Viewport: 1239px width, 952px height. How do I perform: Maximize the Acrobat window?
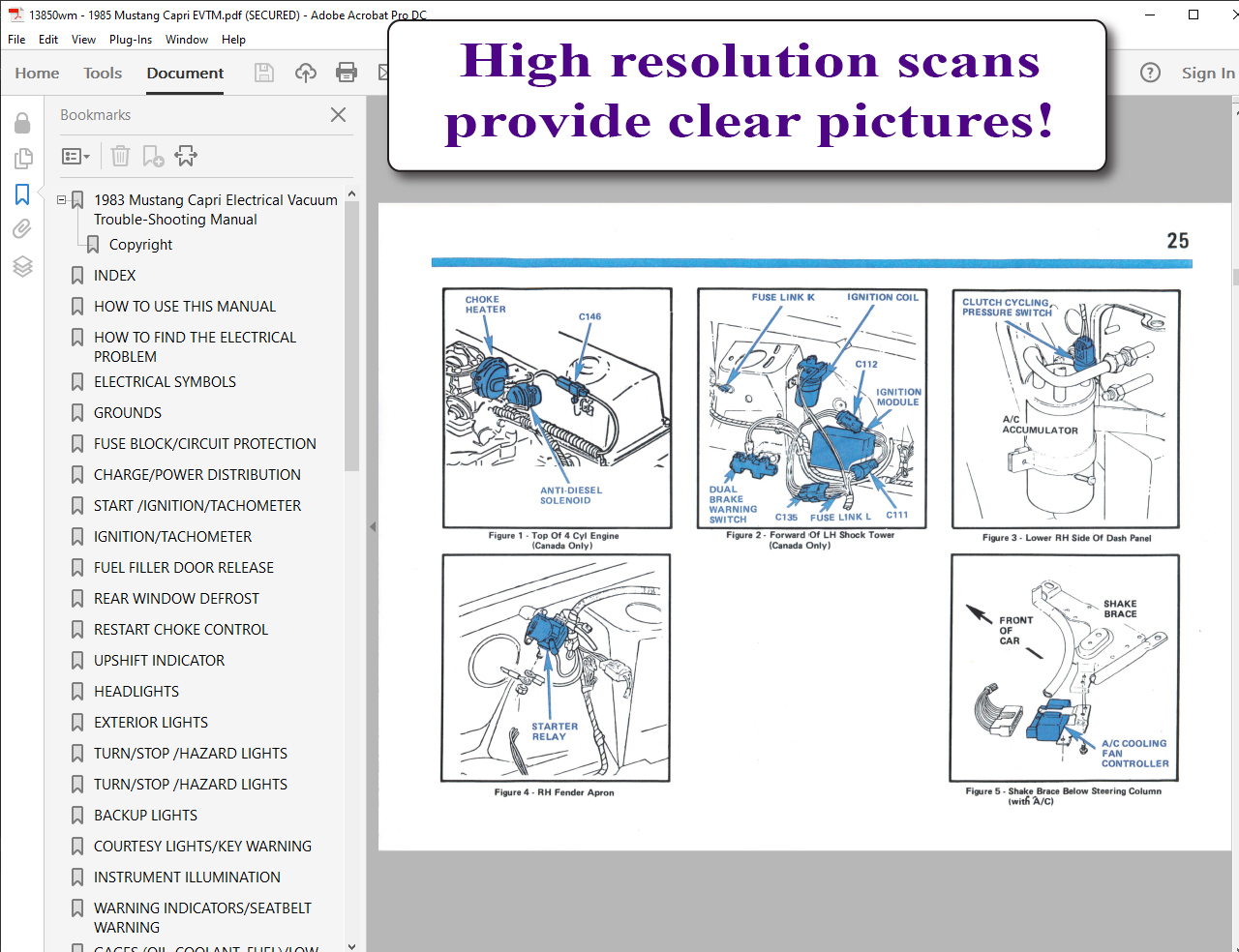click(1194, 15)
